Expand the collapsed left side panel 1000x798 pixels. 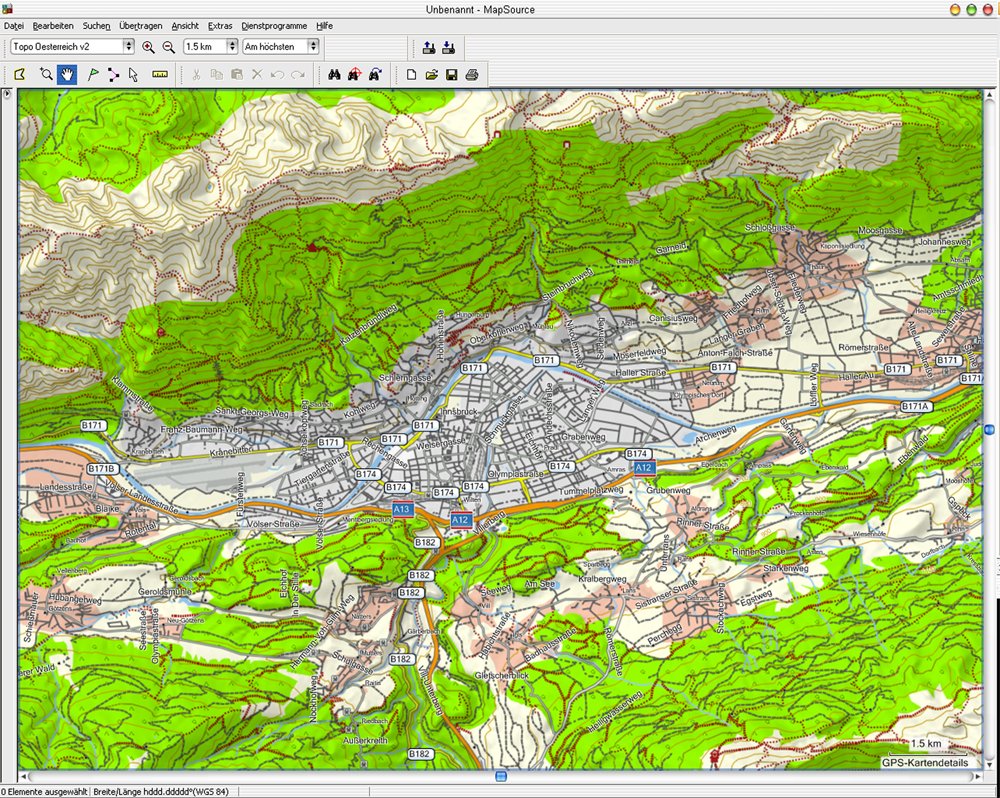[7, 94]
